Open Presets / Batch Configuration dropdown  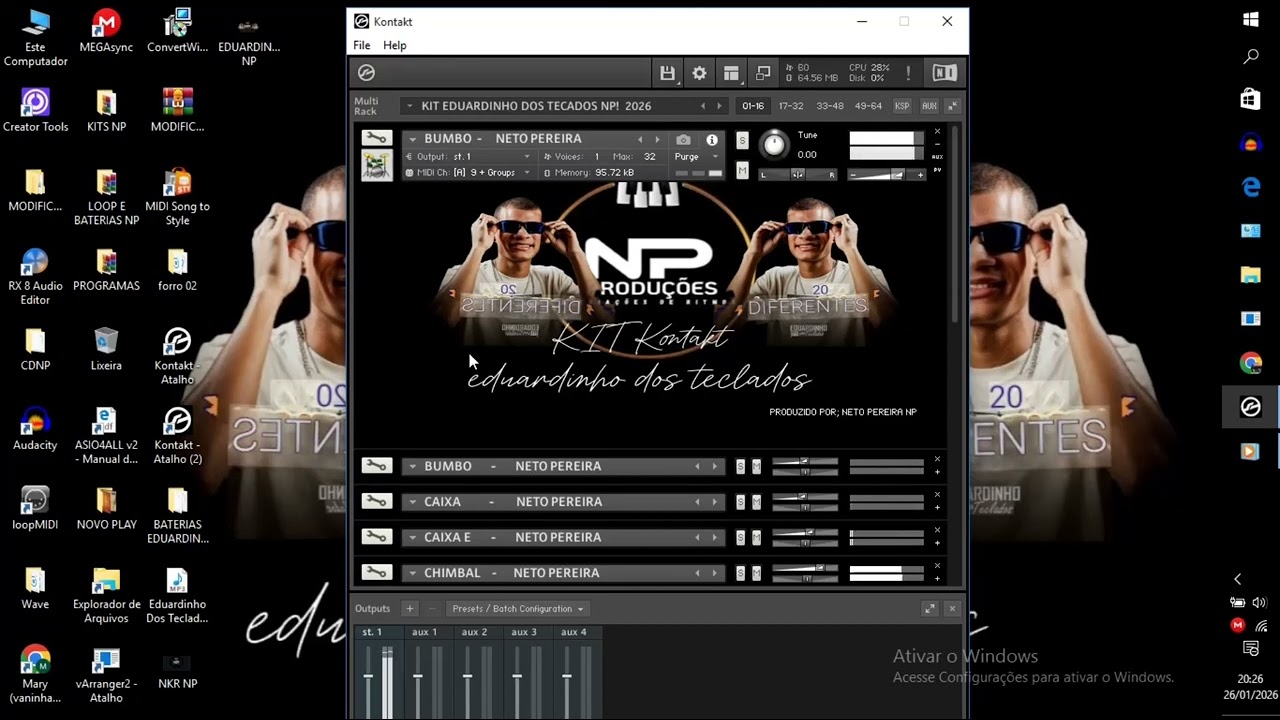point(518,608)
